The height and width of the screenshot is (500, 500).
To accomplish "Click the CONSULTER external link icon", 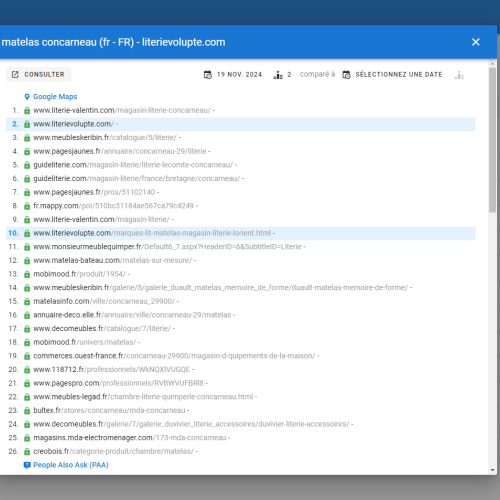I will click(x=15, y=74).
